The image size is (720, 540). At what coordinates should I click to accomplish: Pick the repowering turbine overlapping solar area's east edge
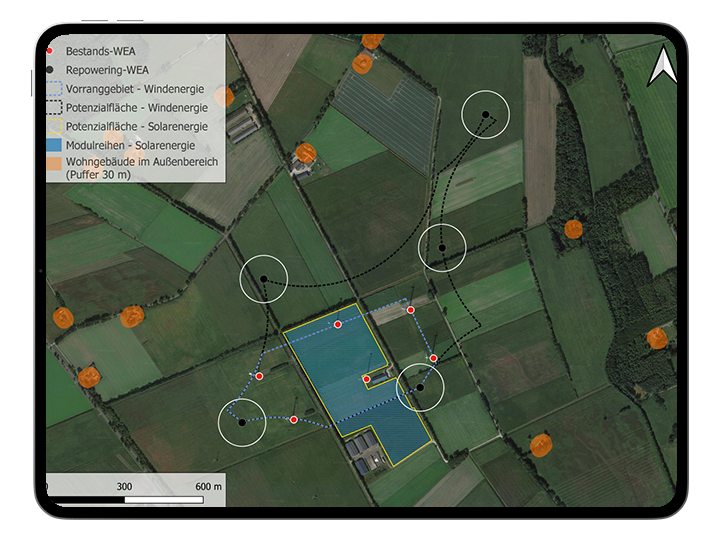(x=420, y=387)
